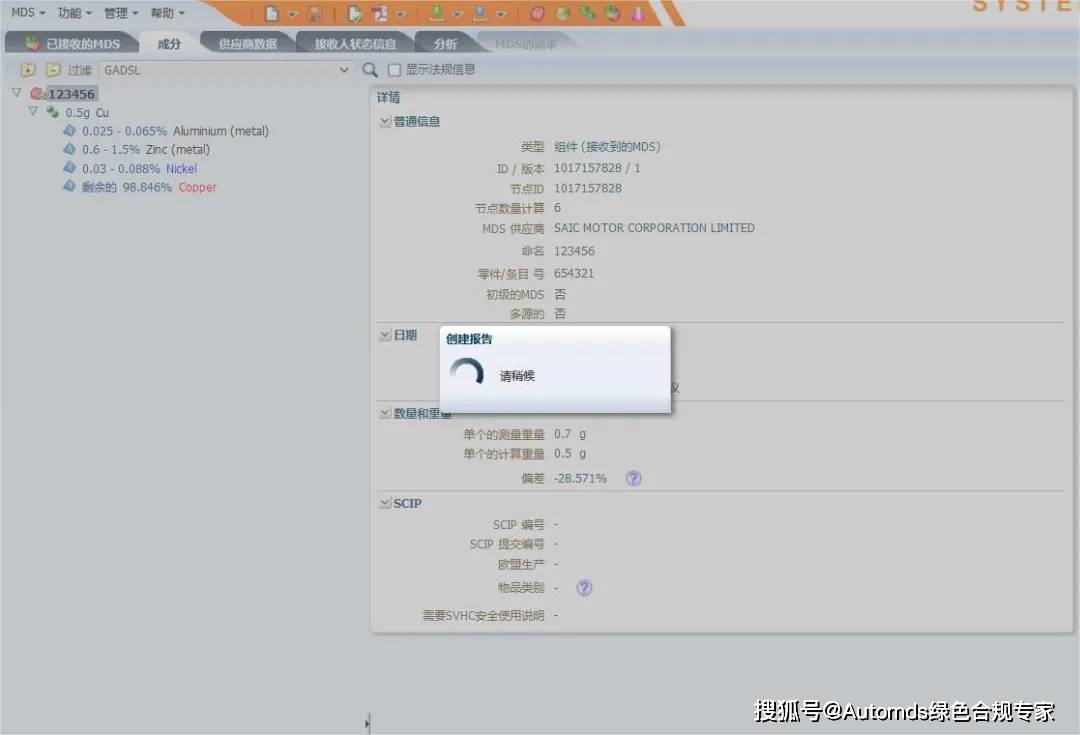
Task: Collapse the SCIP section
Action: click(x=385, y=503)
